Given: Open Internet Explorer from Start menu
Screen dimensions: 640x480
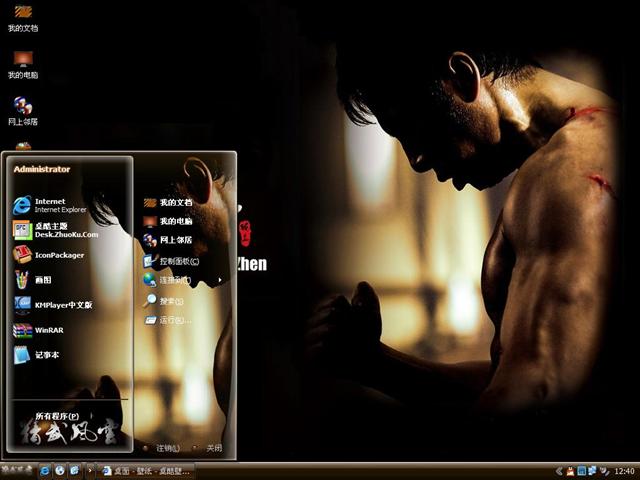Looking at the screenshot, I should coord(50,205).
